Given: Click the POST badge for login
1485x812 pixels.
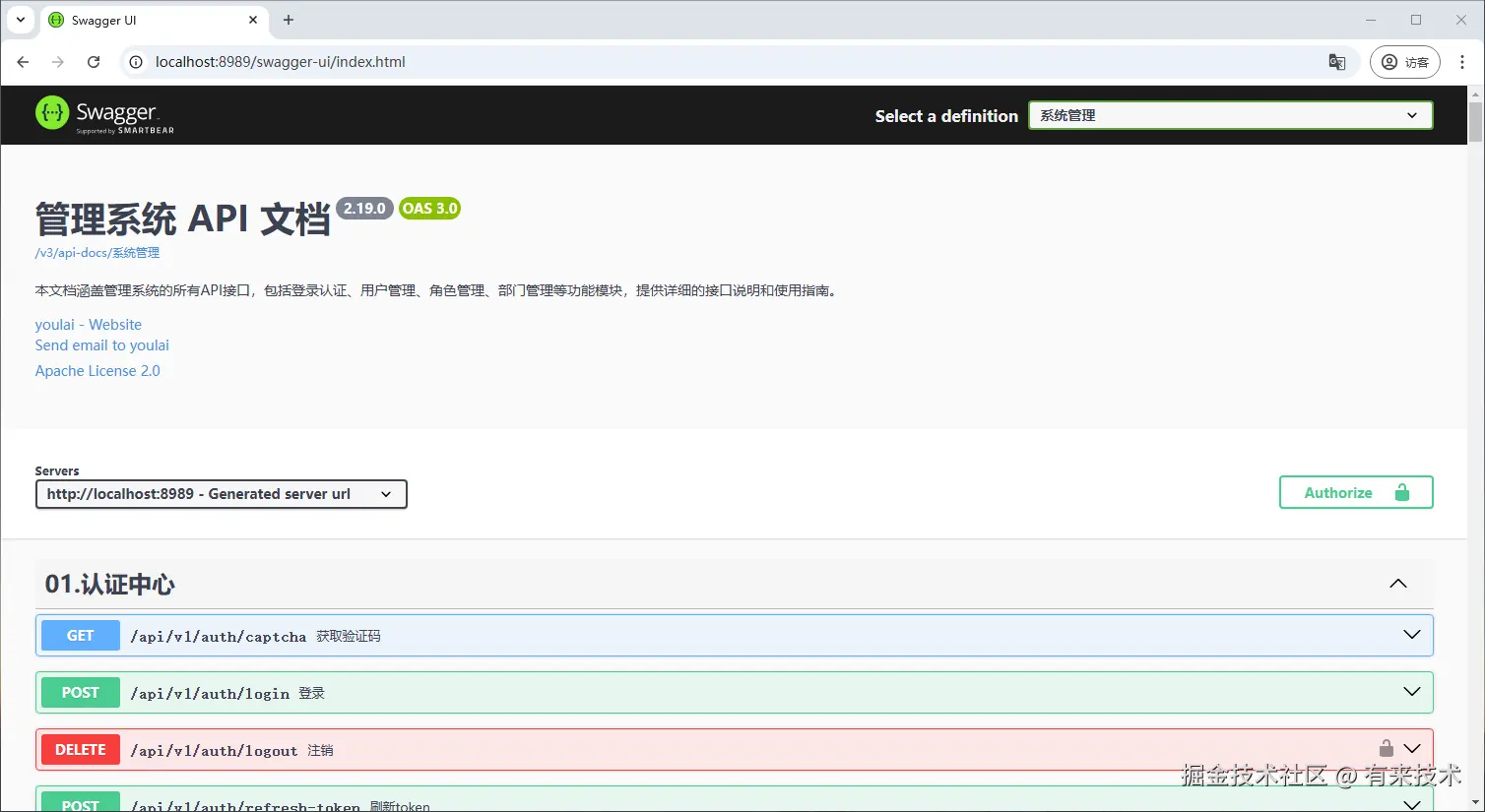Looking at the screenshot, I should [81, 693].
